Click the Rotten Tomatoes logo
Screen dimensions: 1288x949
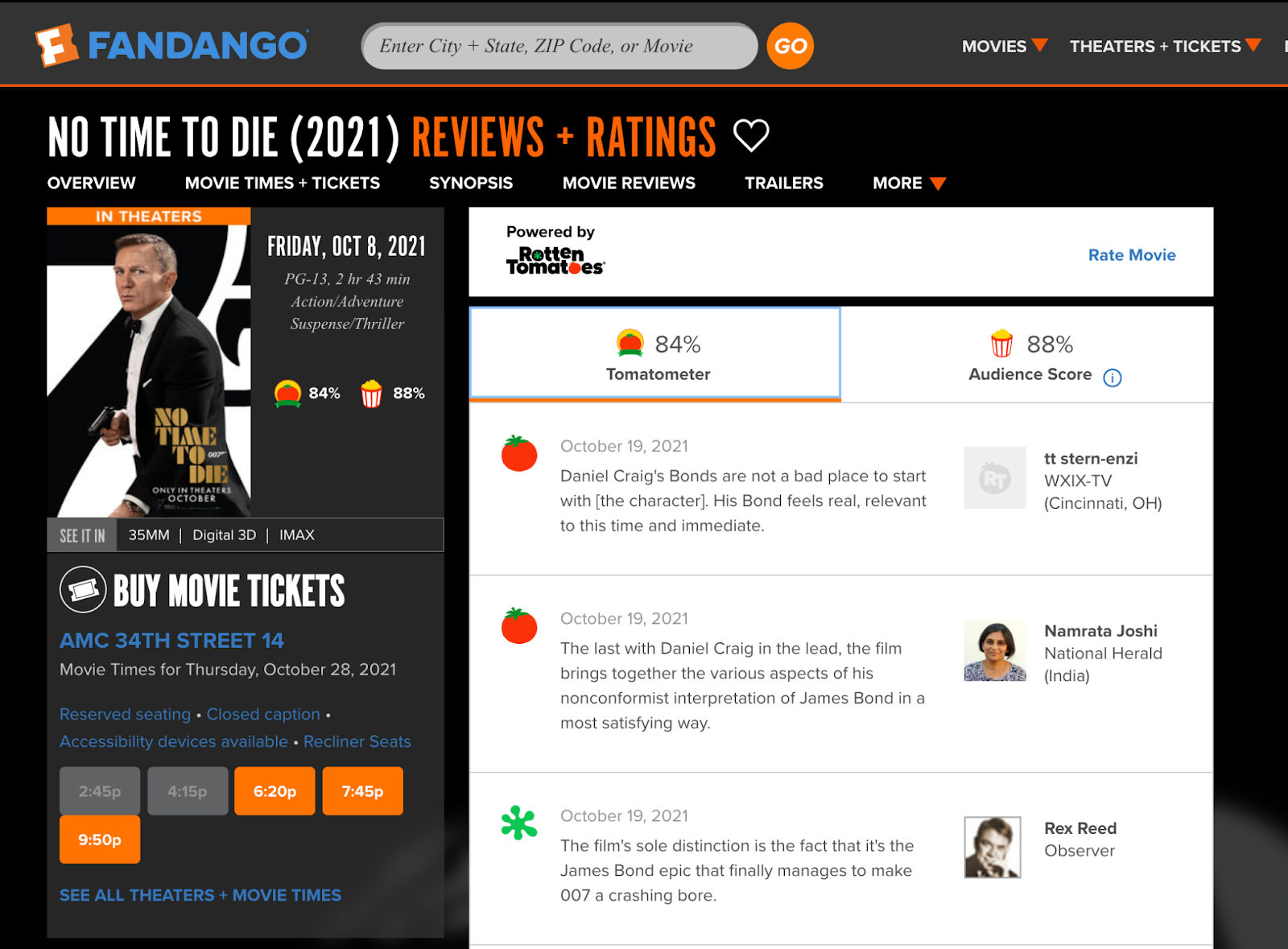pos(555,261)
